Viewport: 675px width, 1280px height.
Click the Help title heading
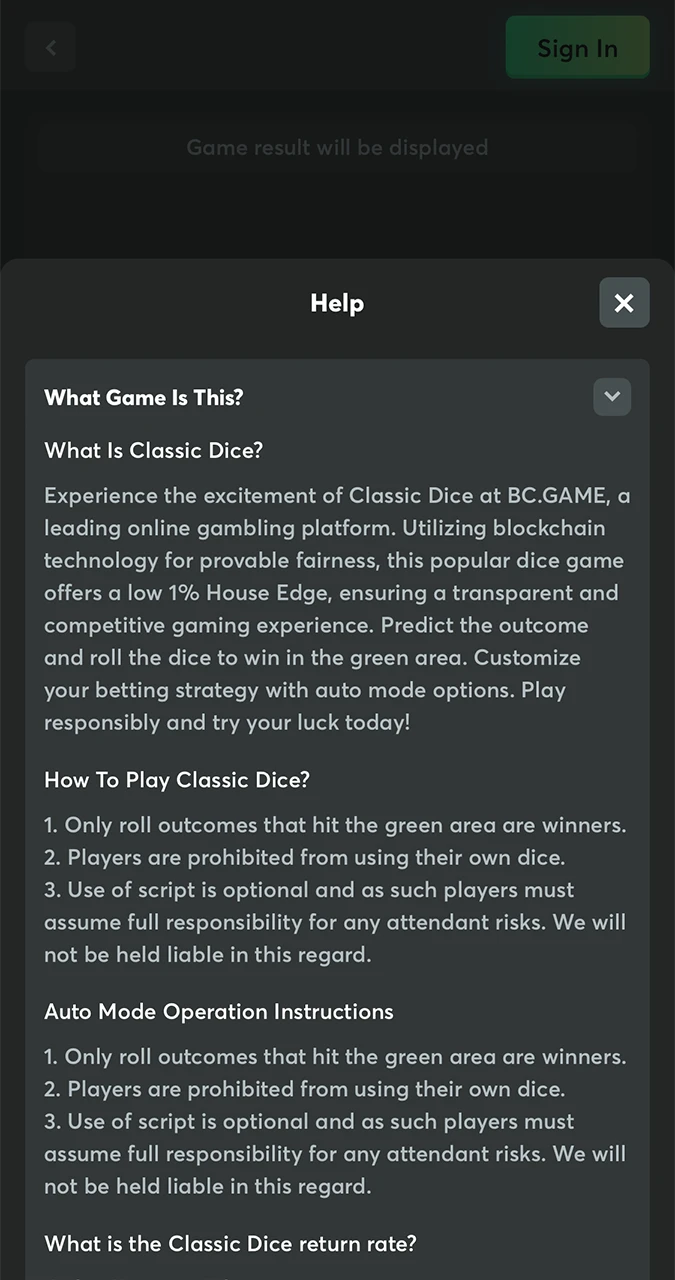click(x=337, y=302)
